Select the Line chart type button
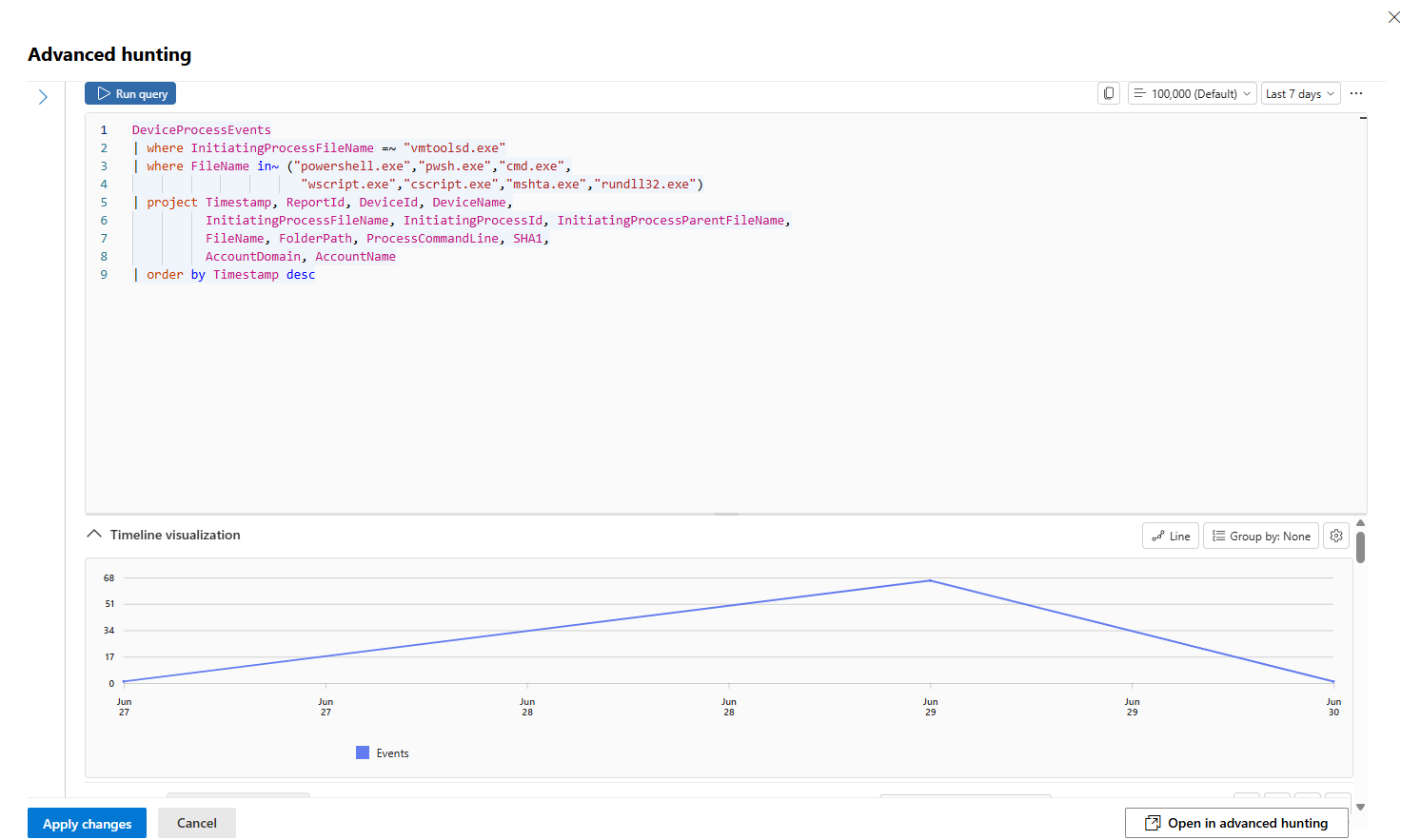The width and height of the screenshot is (1401, 840). click(x=1171, y=536)
